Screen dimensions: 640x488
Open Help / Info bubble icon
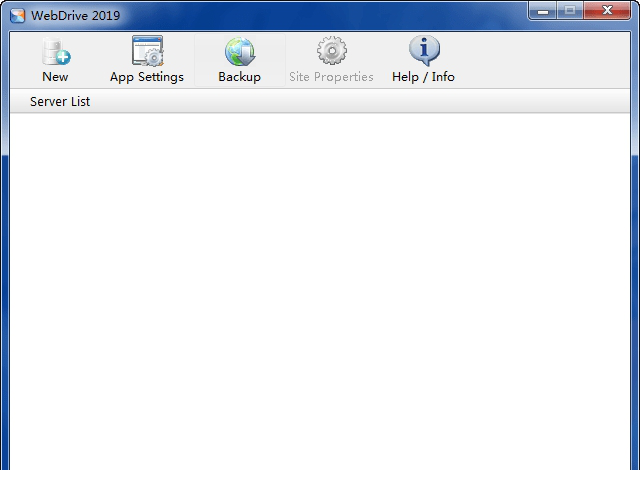coord(424,51)
